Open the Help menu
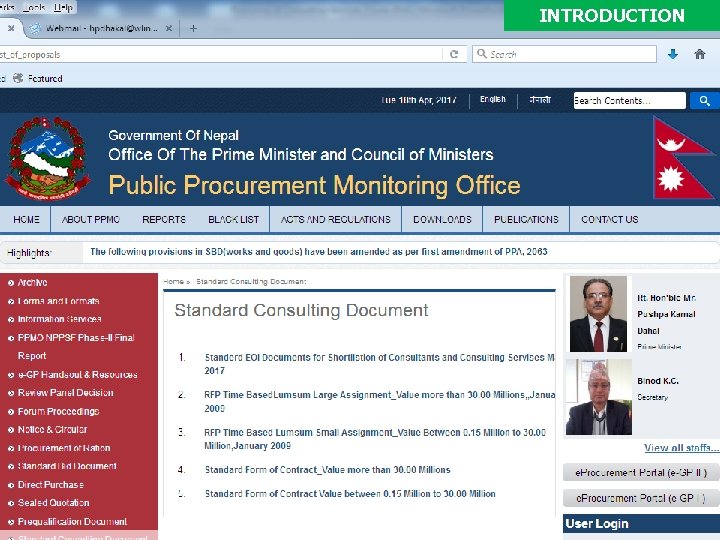 (63, 7)
